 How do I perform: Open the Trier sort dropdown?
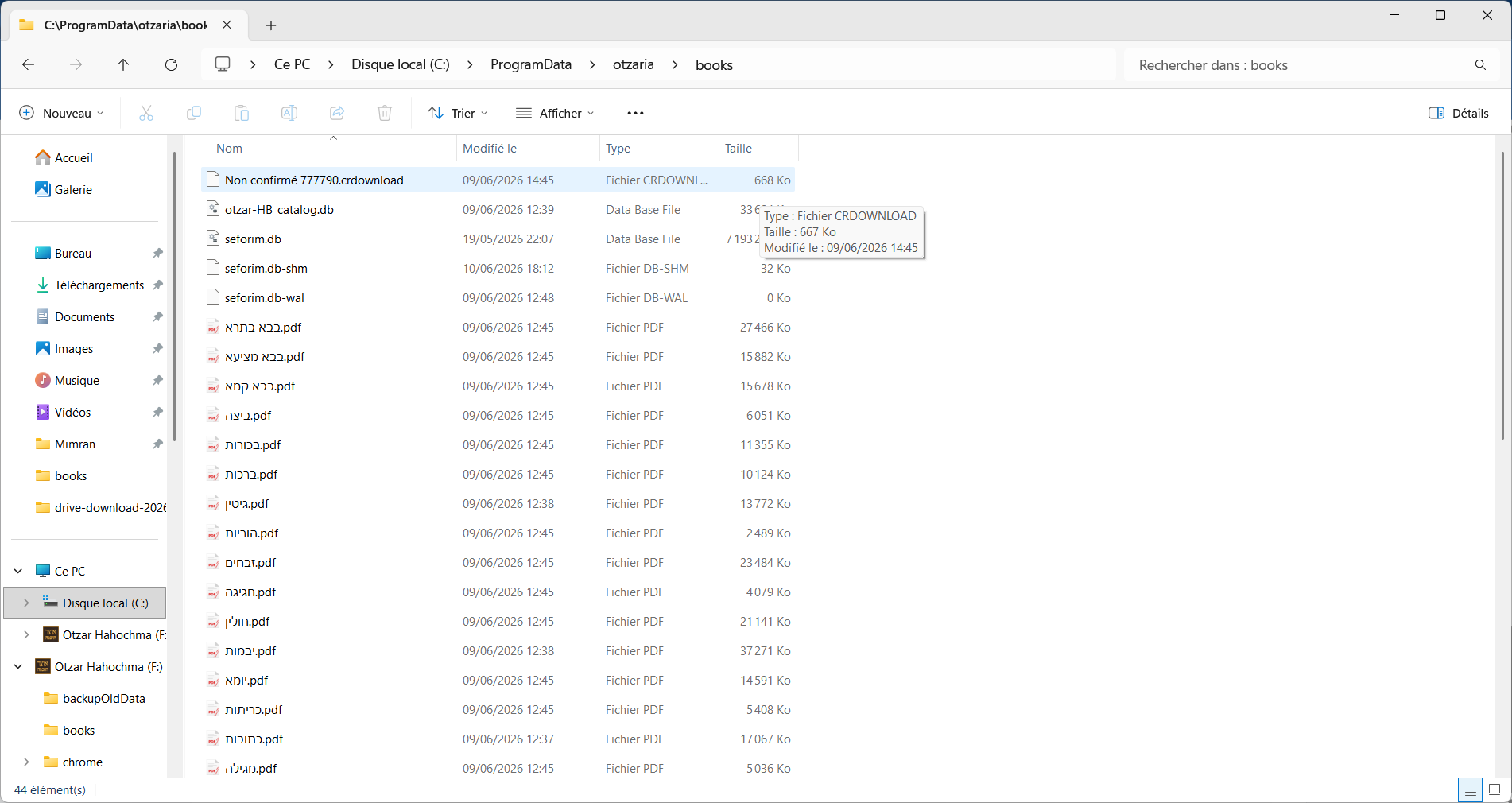pos(457,113)
